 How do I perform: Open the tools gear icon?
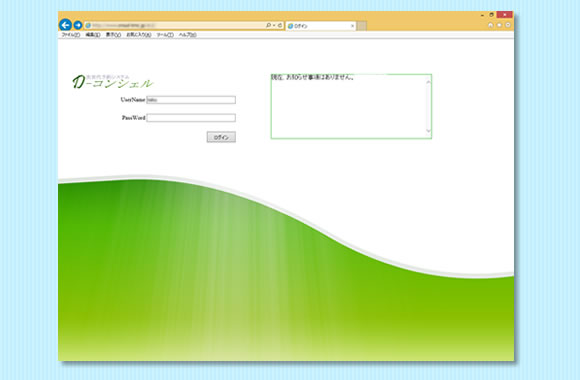pyautogui.click(x=508, y=25)
